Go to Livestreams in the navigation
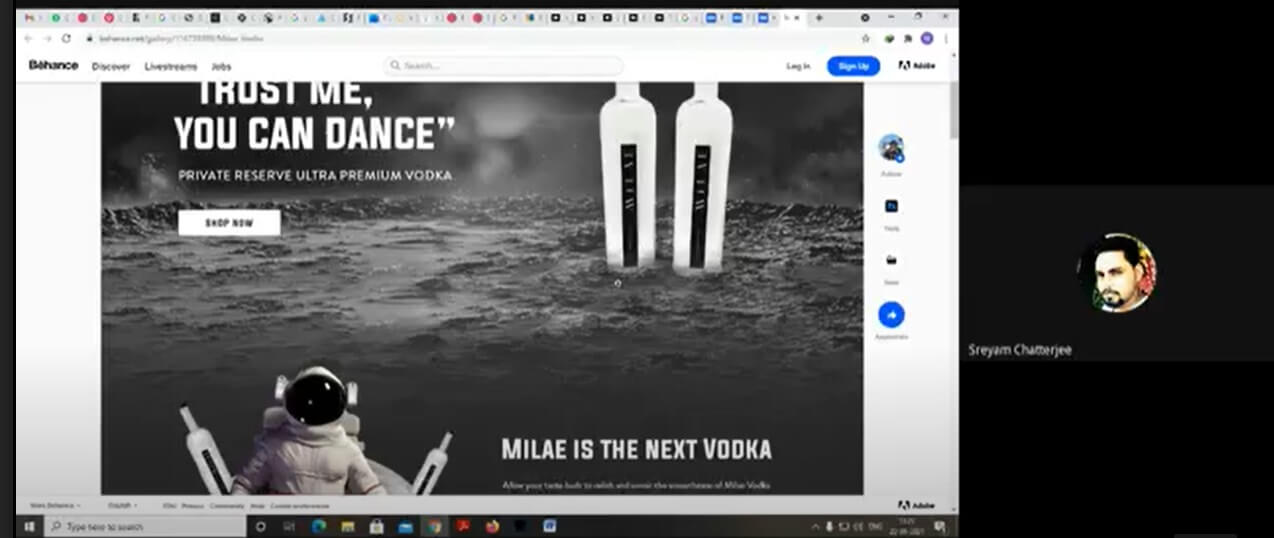 pos(171,67)
